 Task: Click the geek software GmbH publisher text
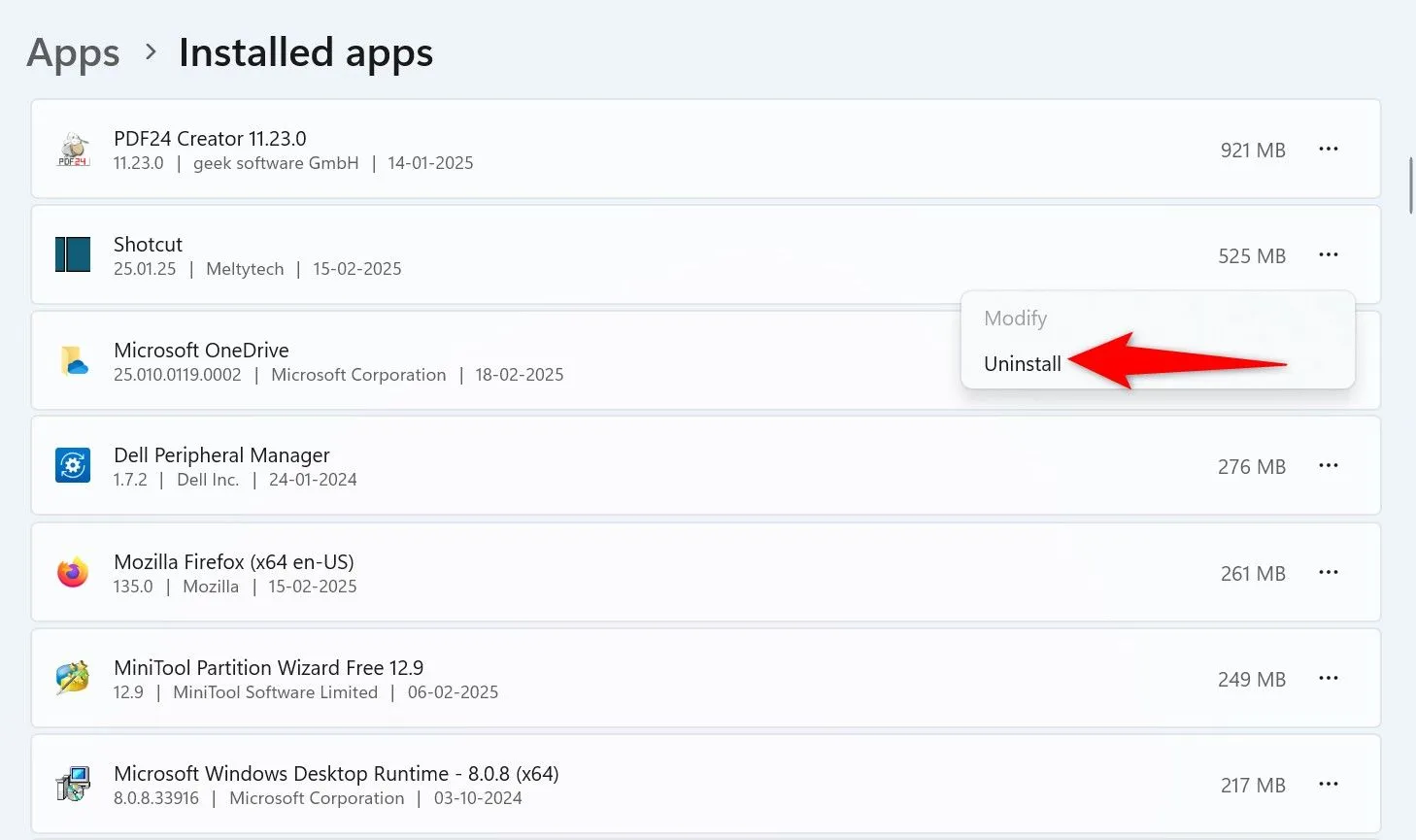coord(276,163)
